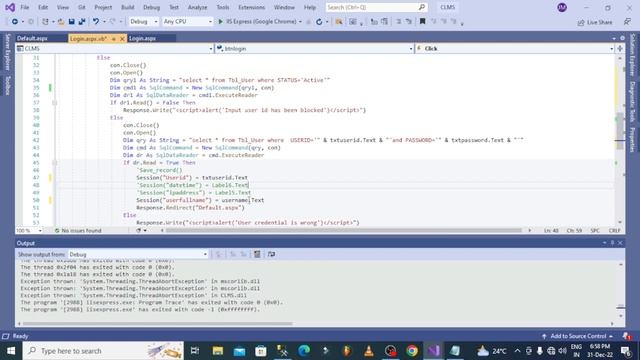Click the Find in Files icon
This screenshot has height=360, width=640.
(x=339, y=22)
